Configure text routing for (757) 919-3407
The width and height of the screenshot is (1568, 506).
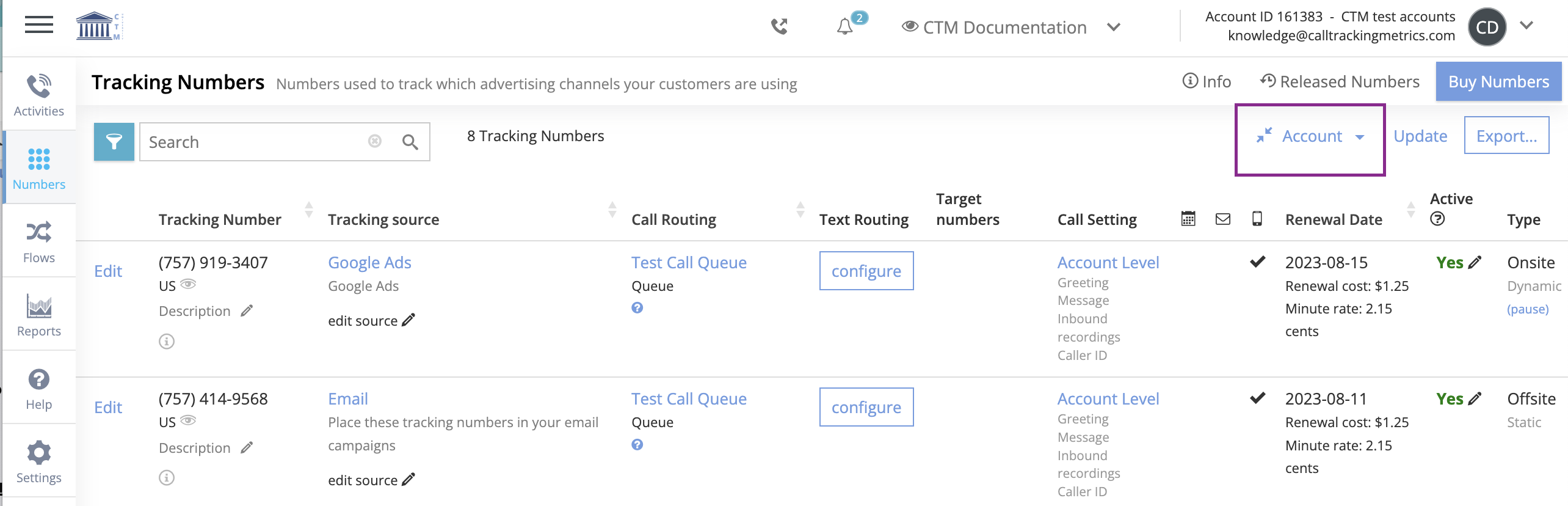[866, 271]
